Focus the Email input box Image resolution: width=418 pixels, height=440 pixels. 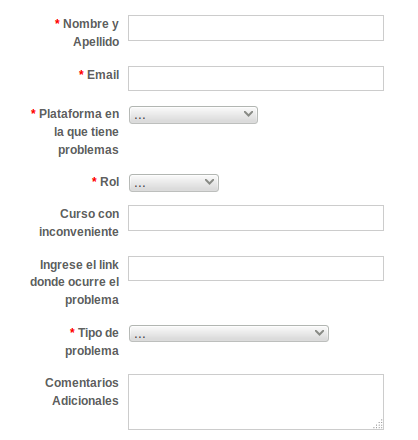(256, 78)
